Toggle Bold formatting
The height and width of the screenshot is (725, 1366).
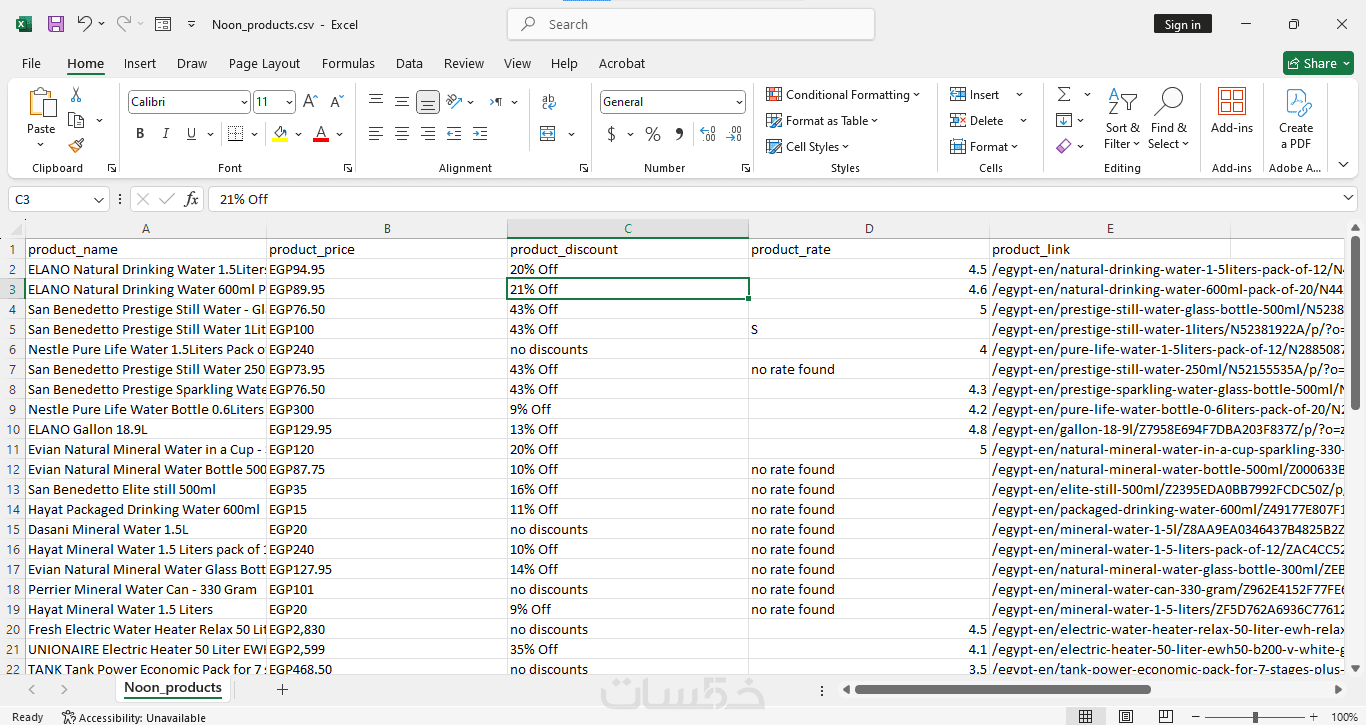click(140, 134)
